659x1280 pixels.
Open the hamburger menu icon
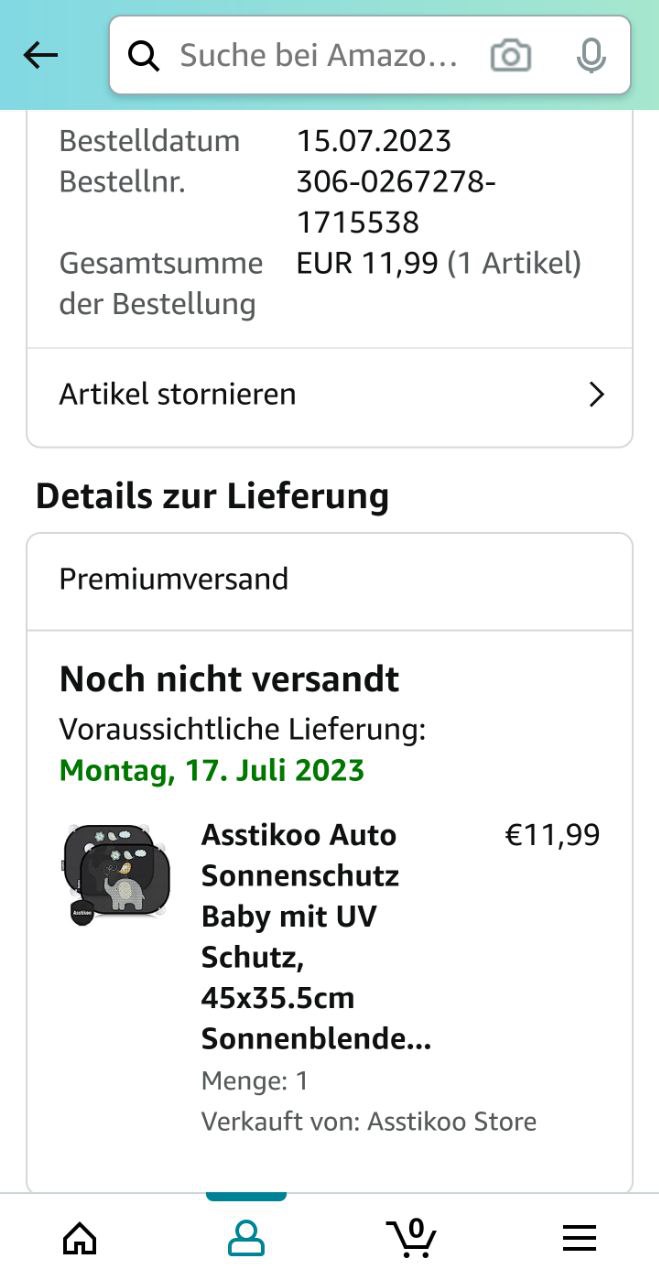point(579,1239)
